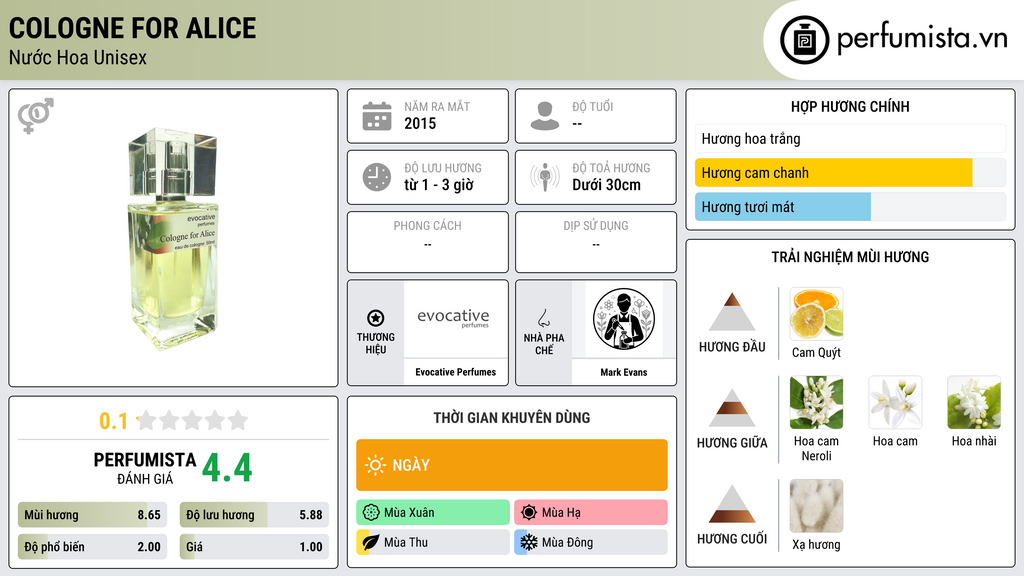Viewport: 1024px width, 576px height.
Task: Click the yellow 0.1 user rating value
Action: point(114,421)
